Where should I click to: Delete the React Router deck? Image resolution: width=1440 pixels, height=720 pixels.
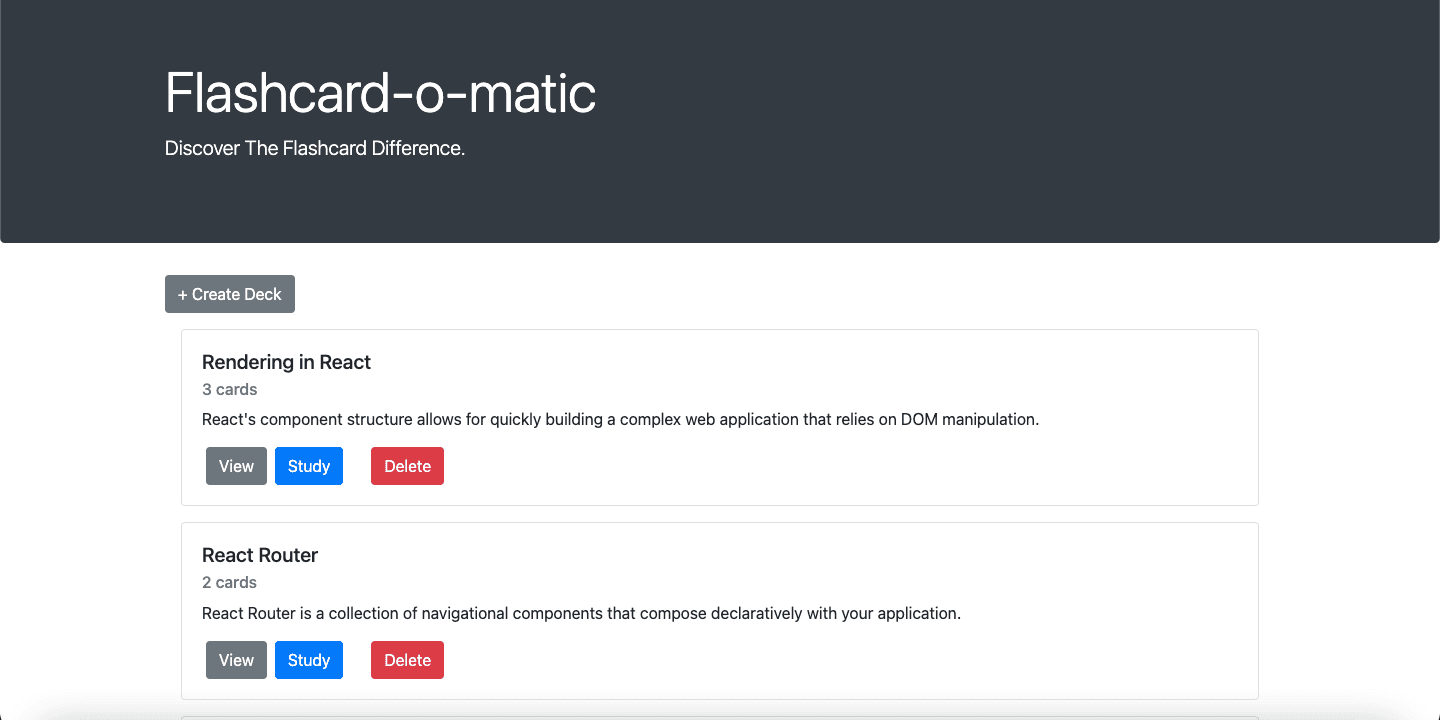407,660
